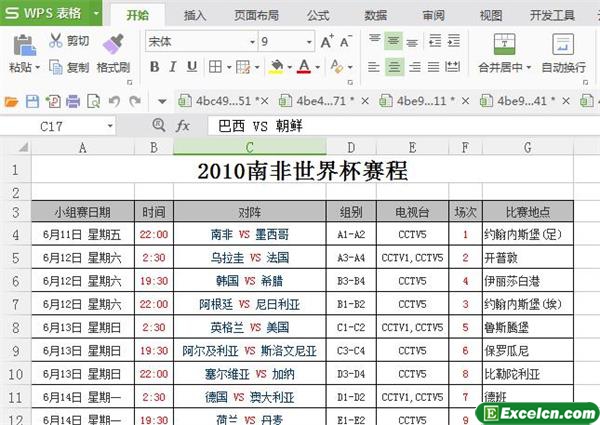The height and width of the screenshot is (425, 600).
Task: Click the undo arrow icon
Action: tap(114, 101)
